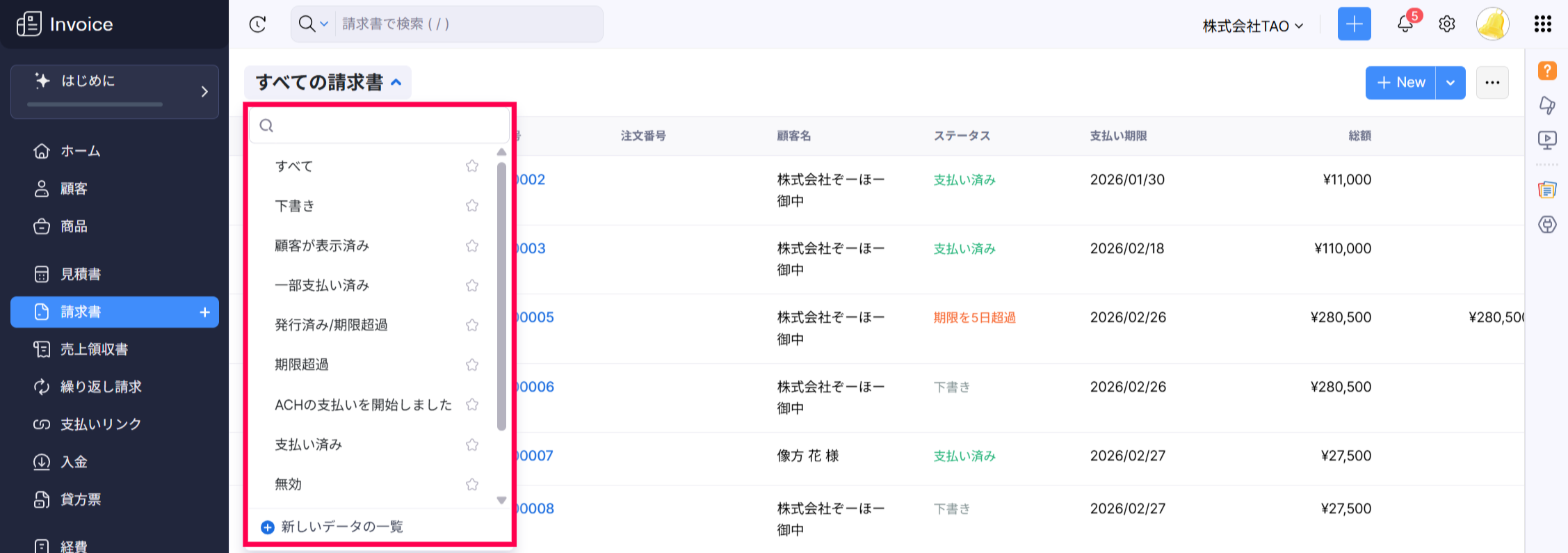Open the orange help question icon
This screenshot has height=553, width=1568.
[1547, 70]
